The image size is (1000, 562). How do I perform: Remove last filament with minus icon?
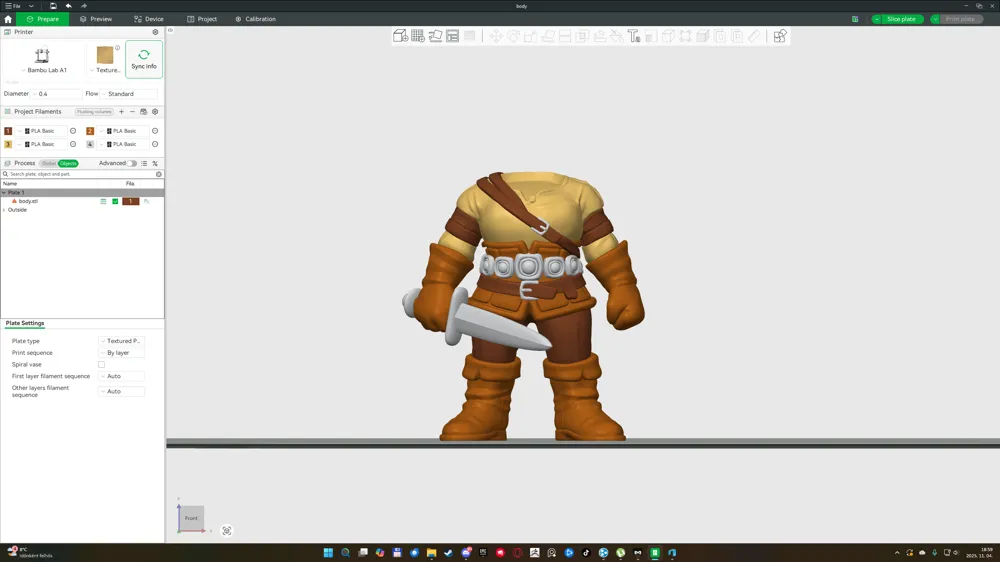[x=132, y=112]
